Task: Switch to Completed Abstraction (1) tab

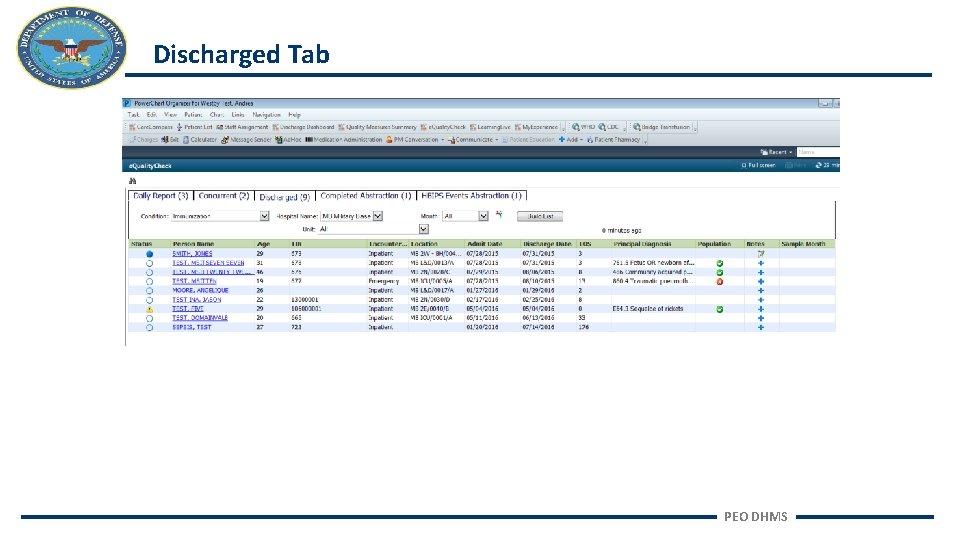Action: (x=366, y=196)
